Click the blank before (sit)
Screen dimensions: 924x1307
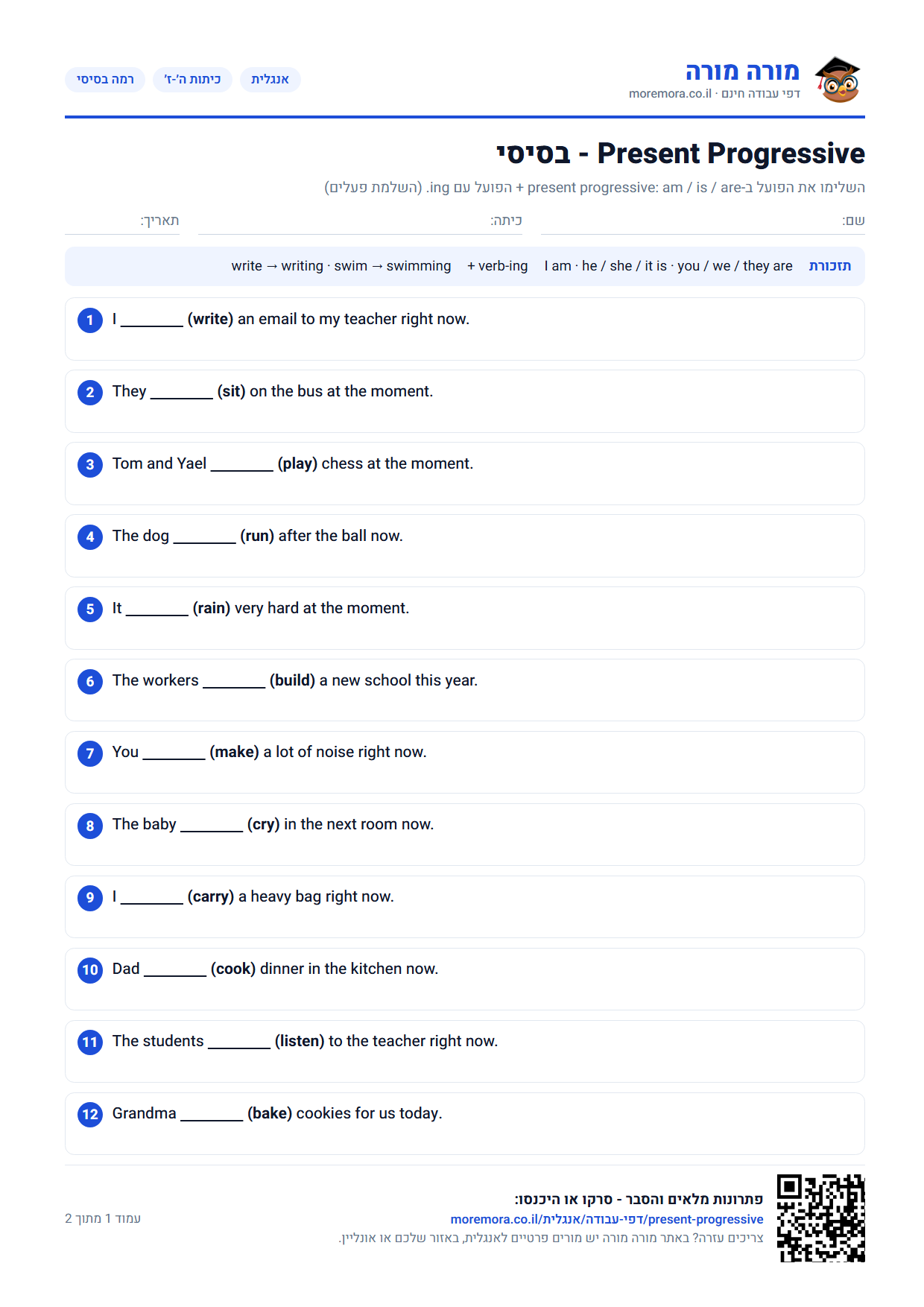[x=182, y=393]
